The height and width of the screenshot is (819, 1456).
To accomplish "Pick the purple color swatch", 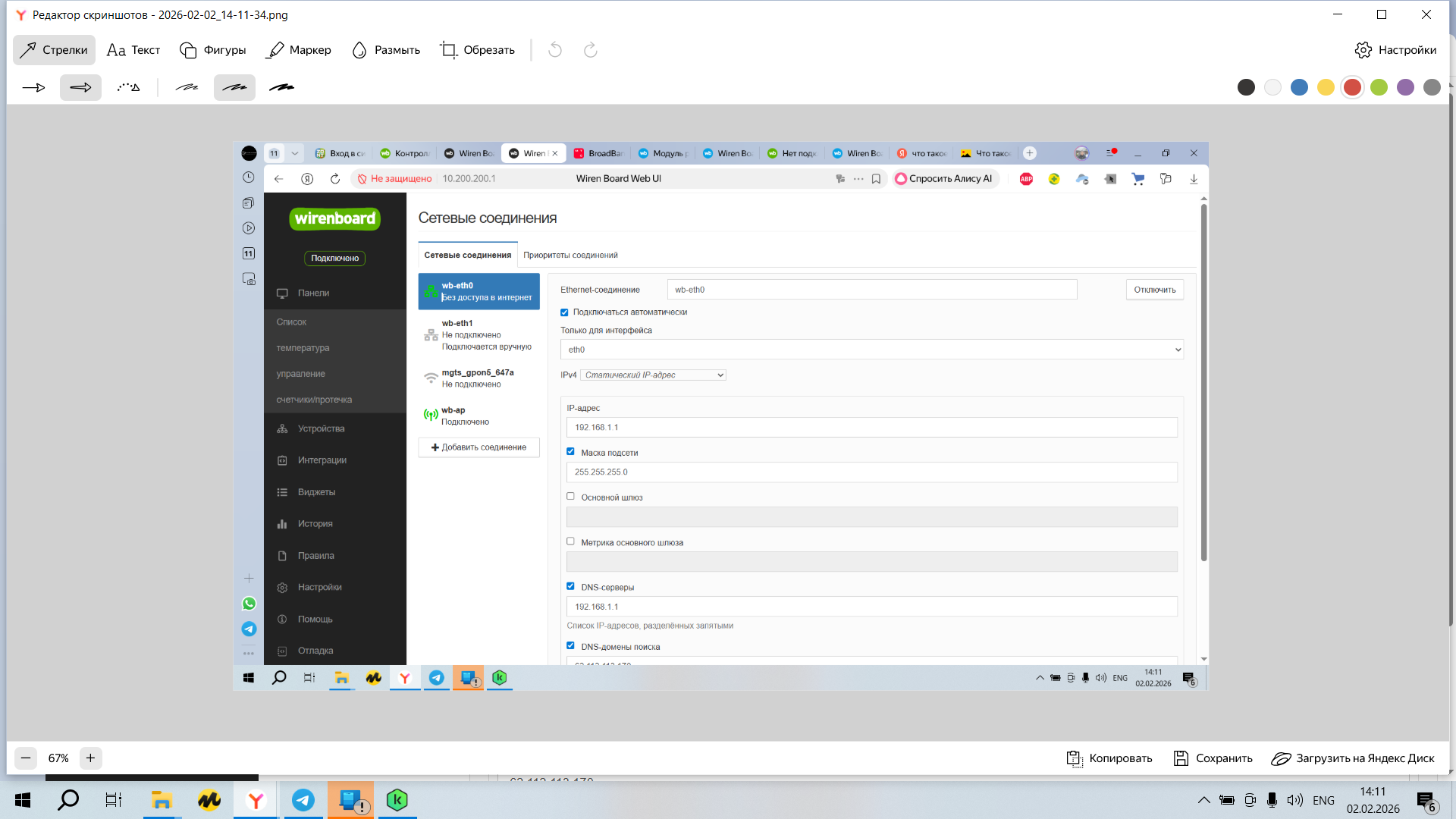I will 1405,88.
